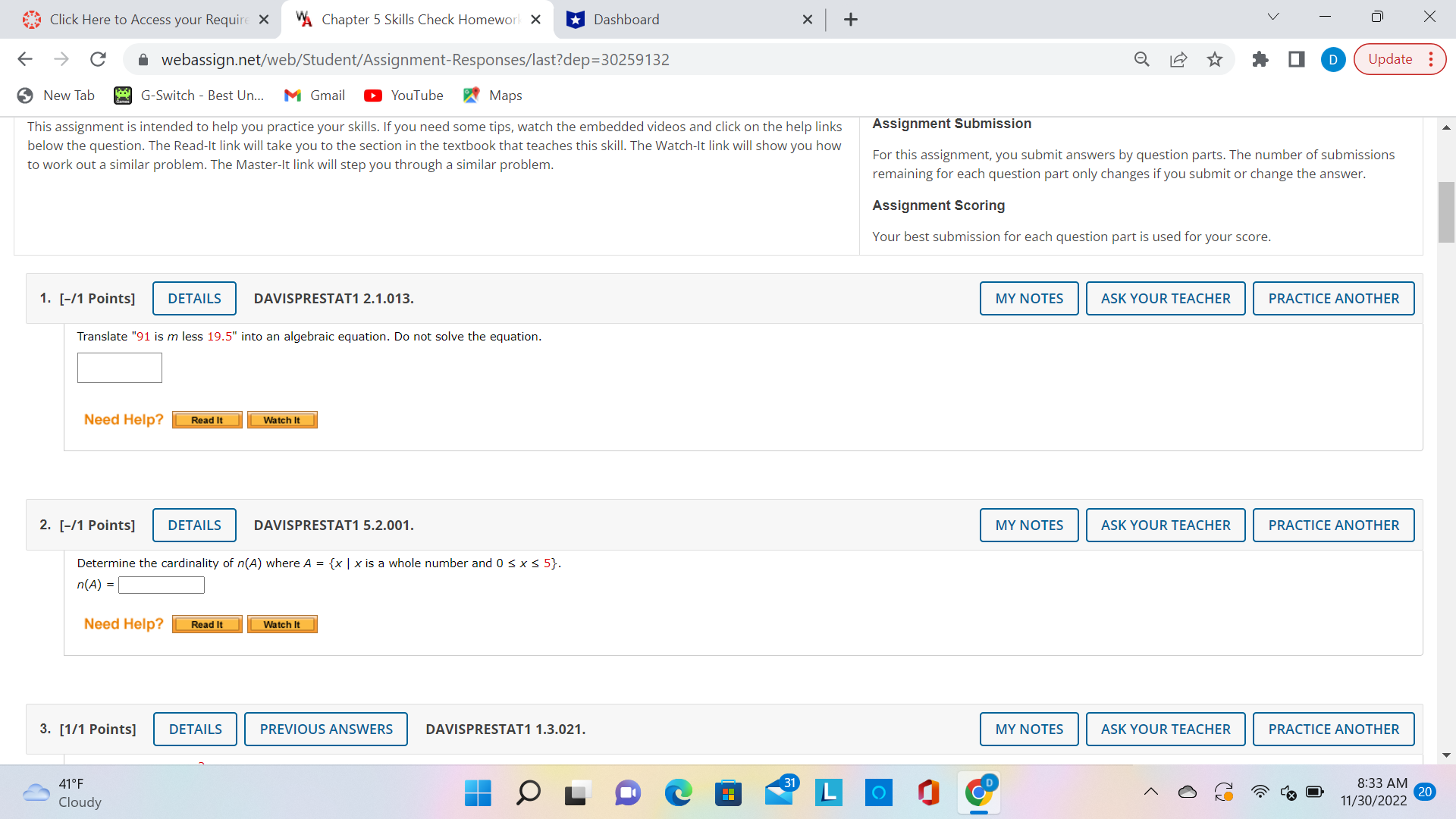This screenshot has width=1456, height=819.
Task: Open the Chrome profile avatar D
Action: point(1333,59)
